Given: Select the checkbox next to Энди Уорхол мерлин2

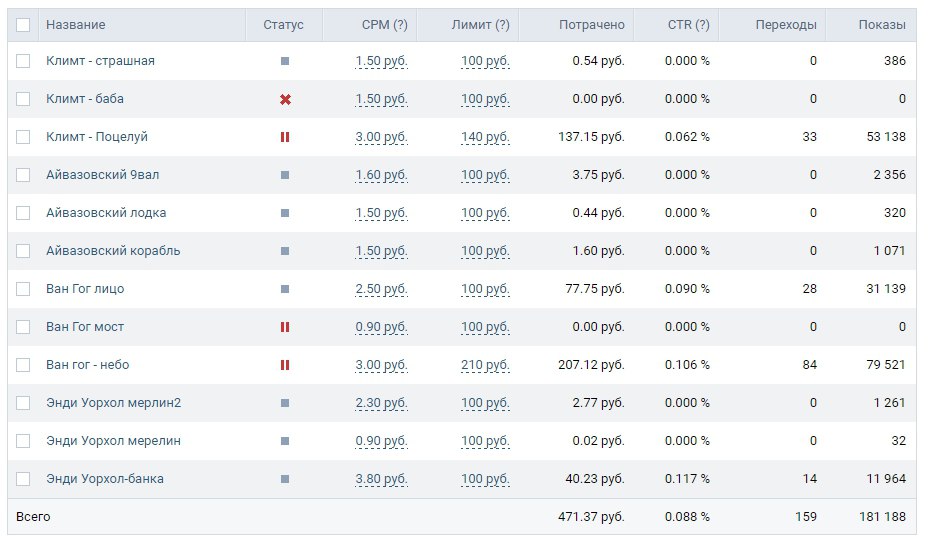Looking at the screenshot, I should coord(23,403).
